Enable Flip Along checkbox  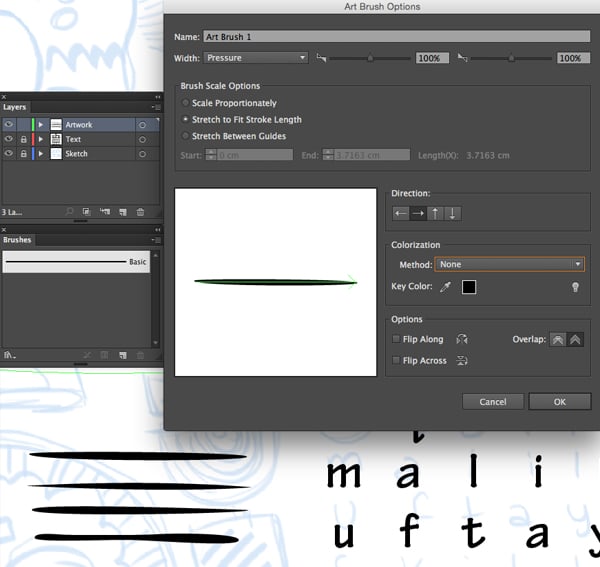(x=396, y=339)
